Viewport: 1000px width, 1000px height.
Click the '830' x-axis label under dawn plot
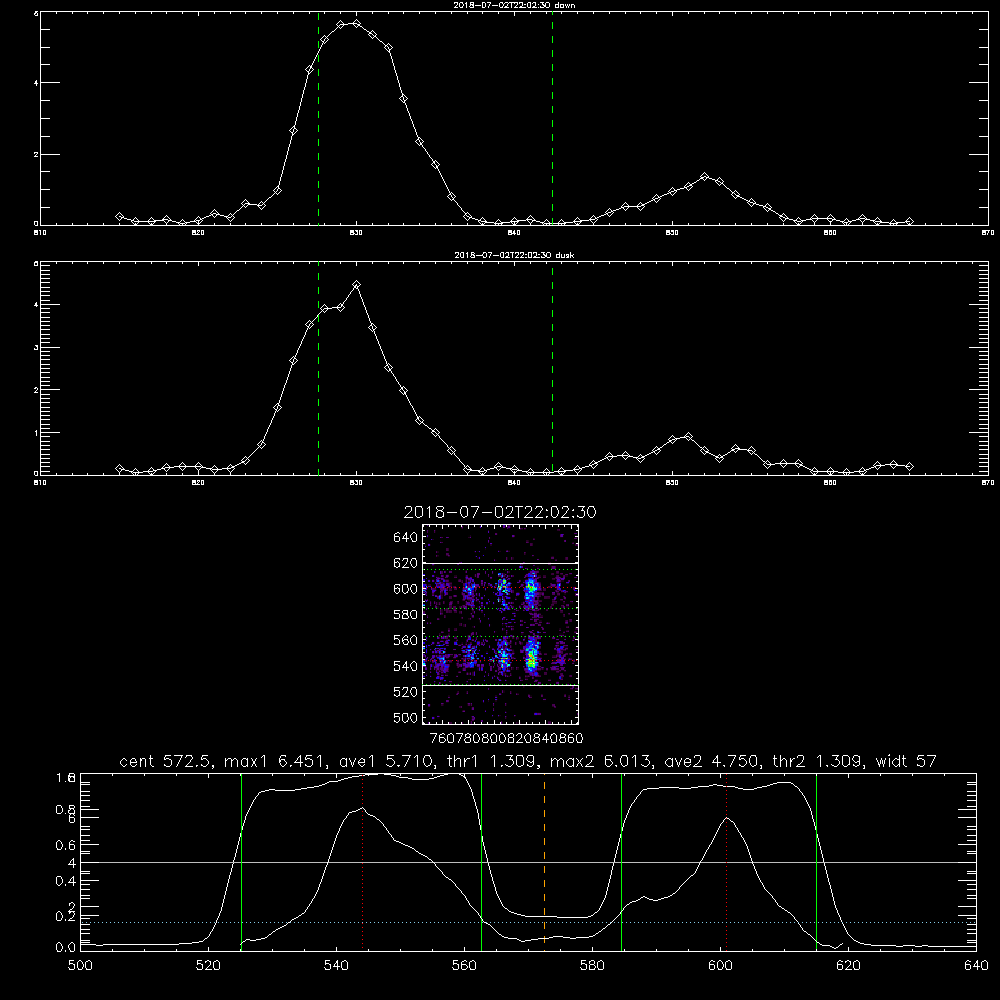coord(357,233)
